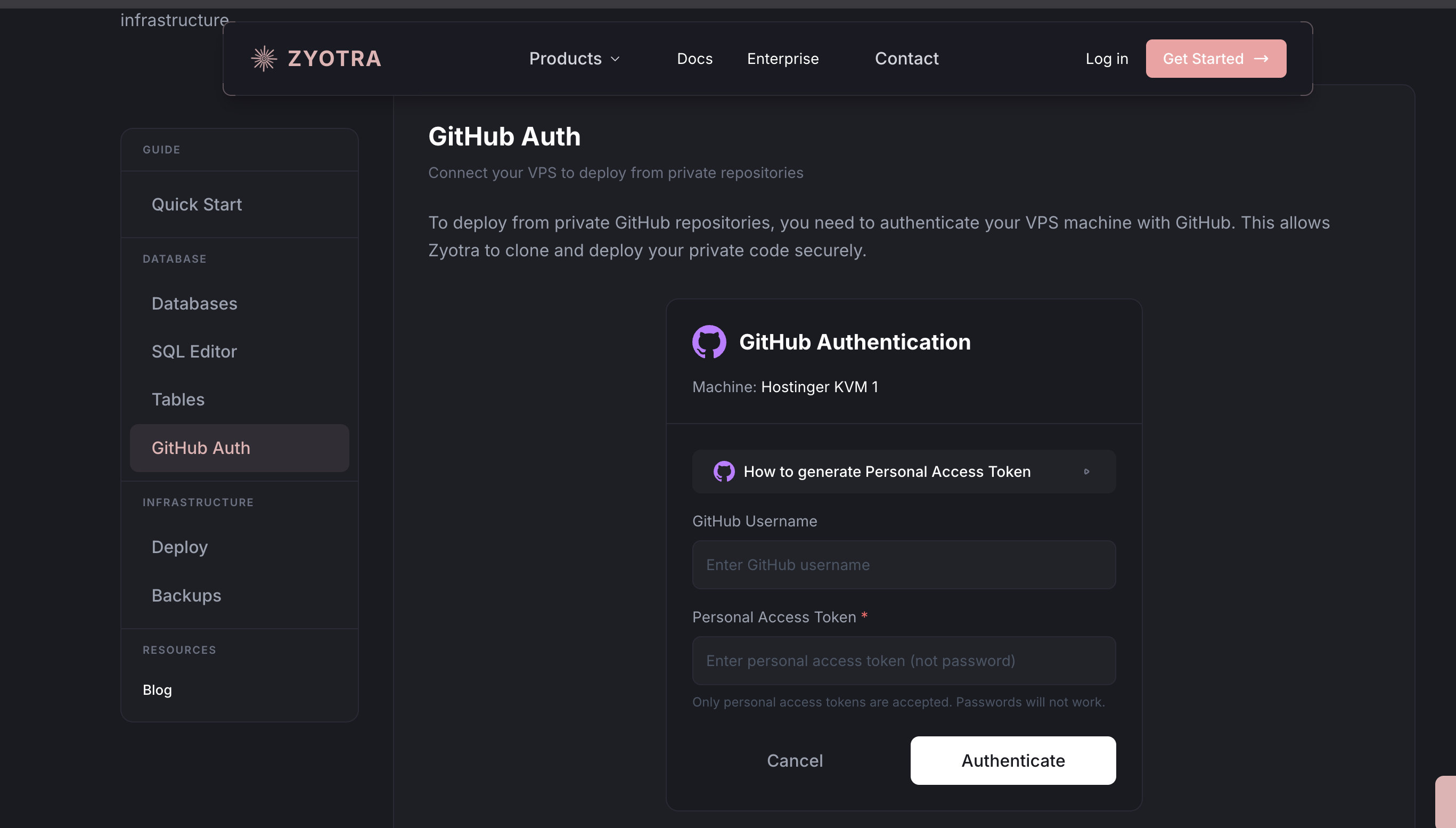Screen dimensions: 1456x828
Task: Cancel the GitHub authentication form
Action: pos(795,760)
